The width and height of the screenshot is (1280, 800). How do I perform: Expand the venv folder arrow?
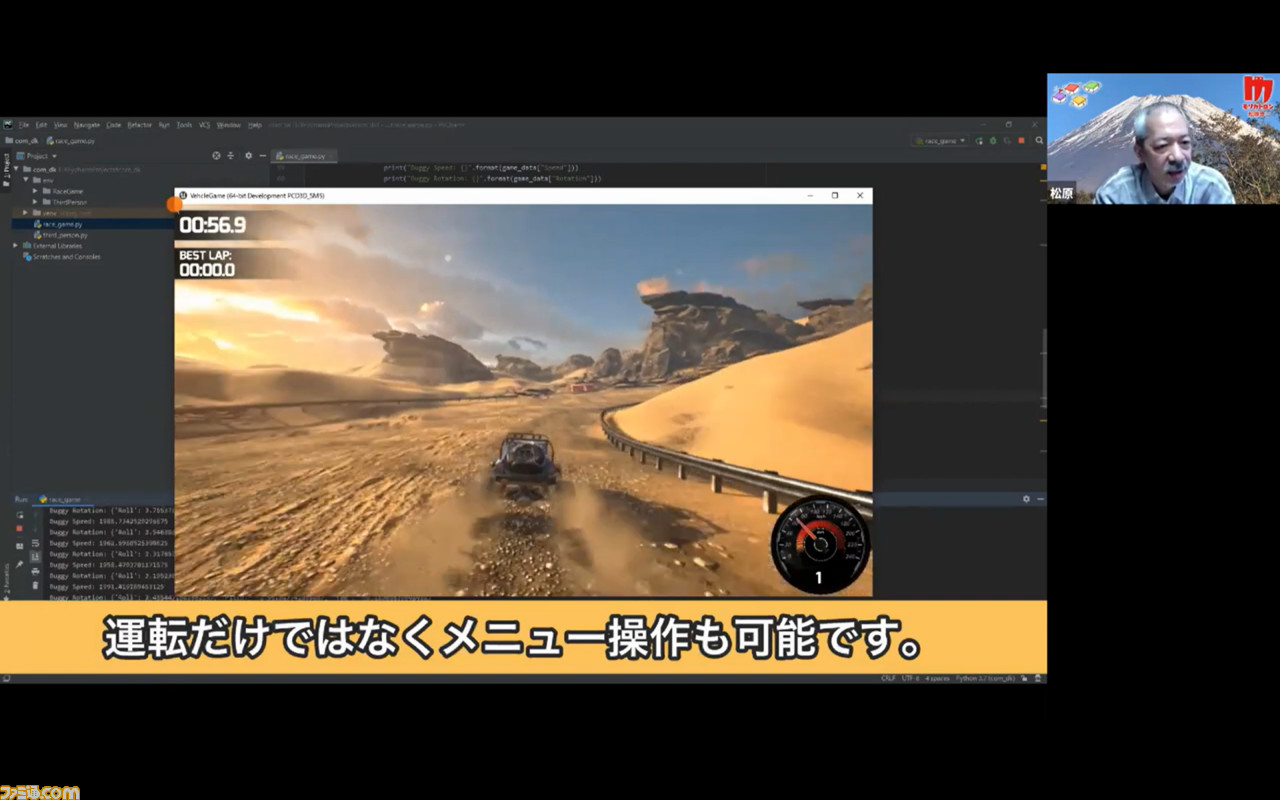click(27, 213)
